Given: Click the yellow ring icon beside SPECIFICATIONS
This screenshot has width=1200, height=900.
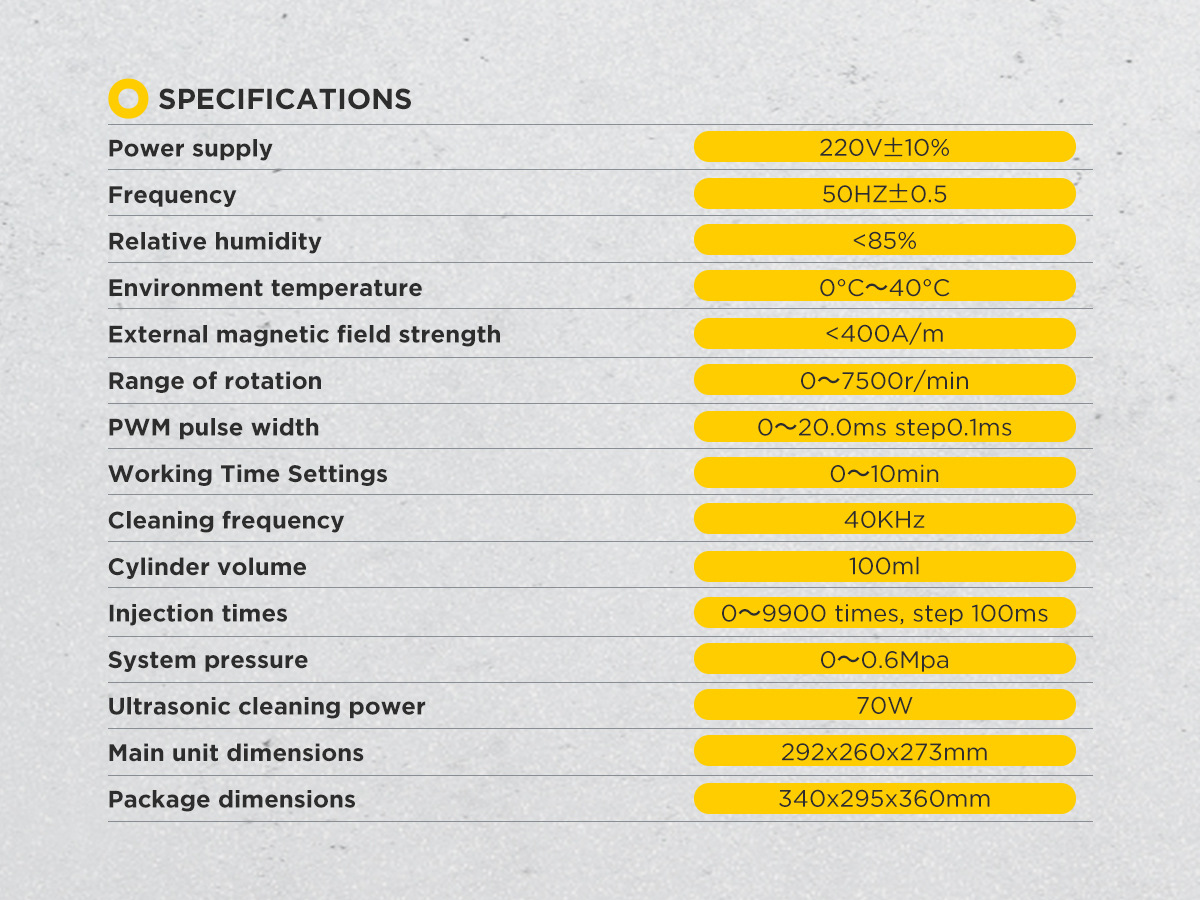Looking at the screenshot, I should point(127,99).
